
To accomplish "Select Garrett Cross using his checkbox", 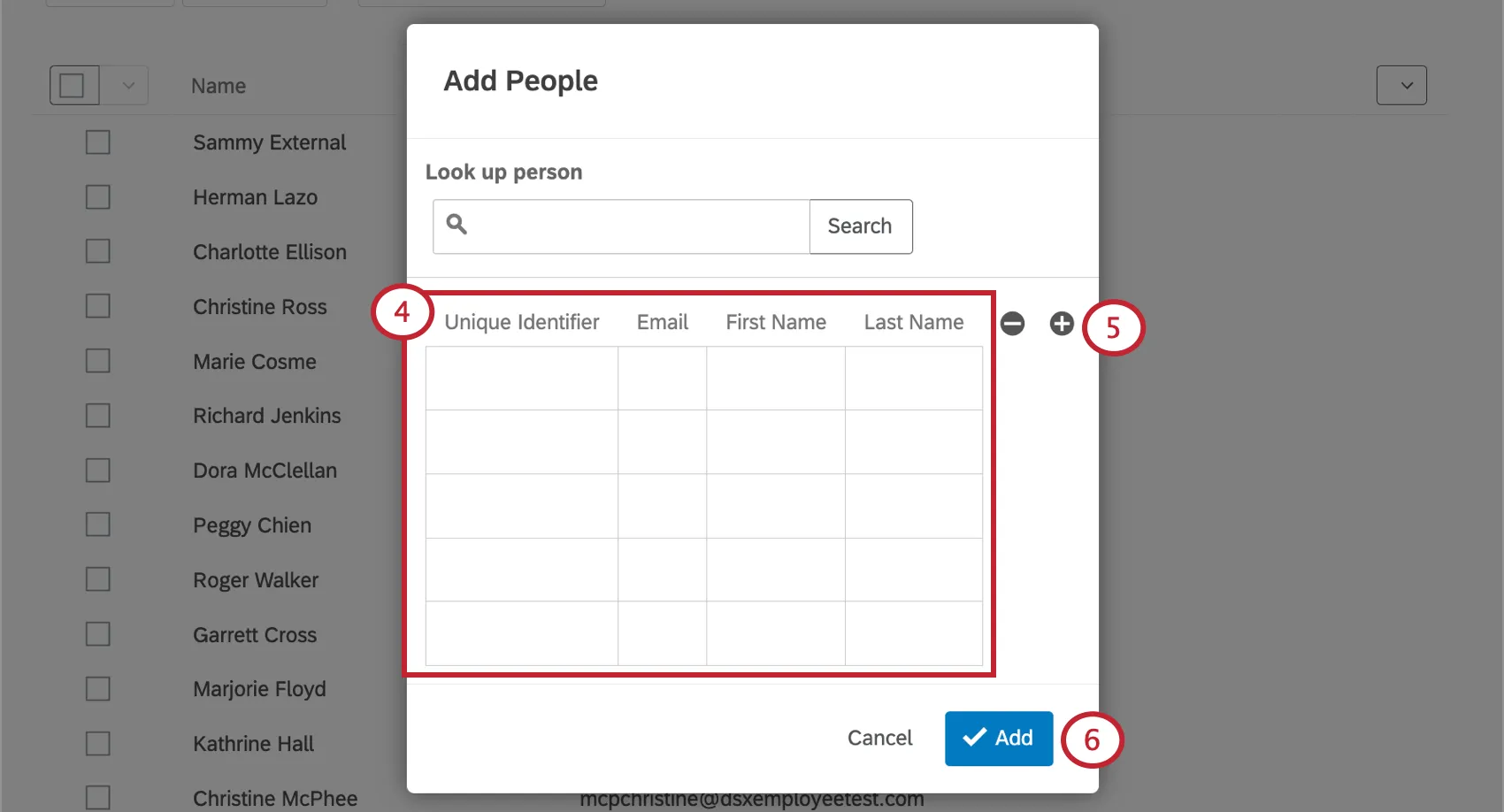I will [97, 633].
